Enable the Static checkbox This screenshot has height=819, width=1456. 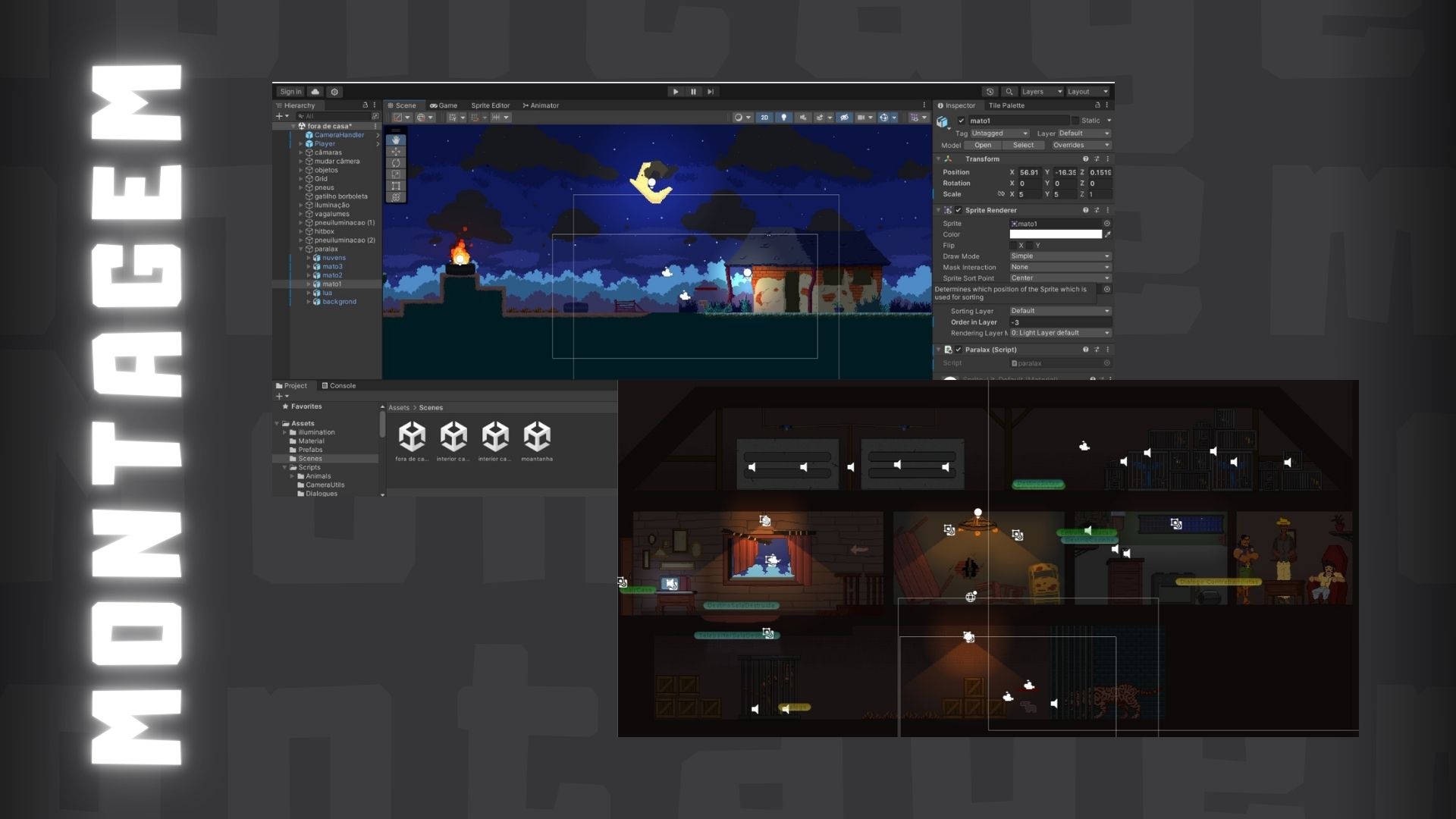point(1075,121)
